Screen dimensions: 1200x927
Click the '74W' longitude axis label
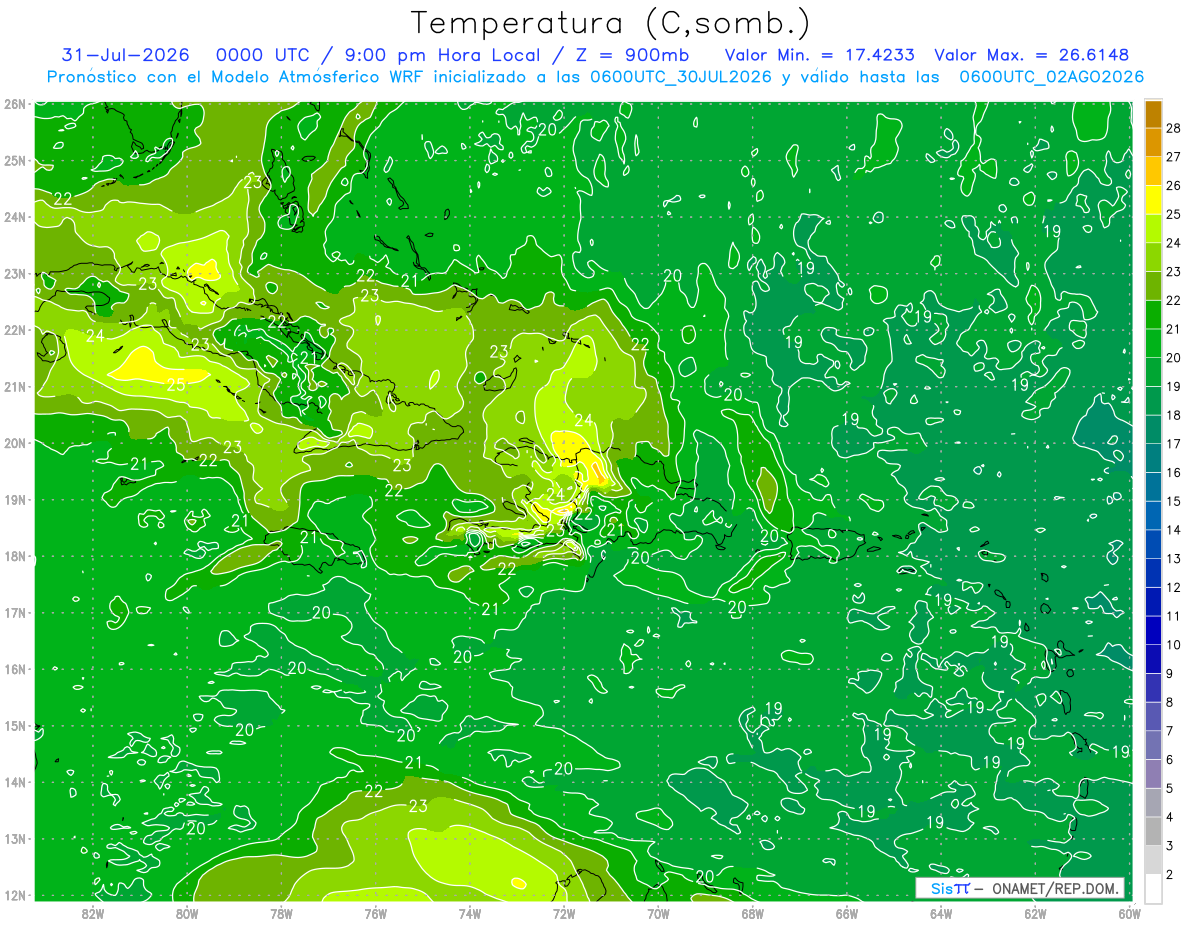click(x=469, y=912)
